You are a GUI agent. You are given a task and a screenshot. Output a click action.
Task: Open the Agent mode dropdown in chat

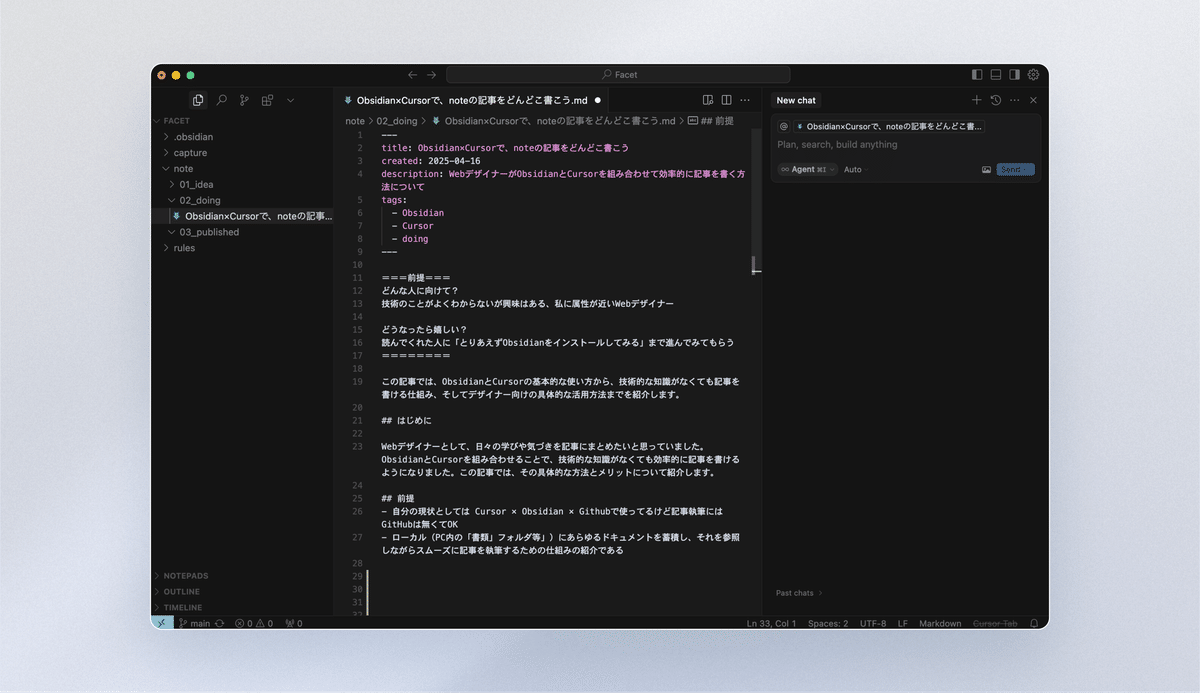coord(806,169)
